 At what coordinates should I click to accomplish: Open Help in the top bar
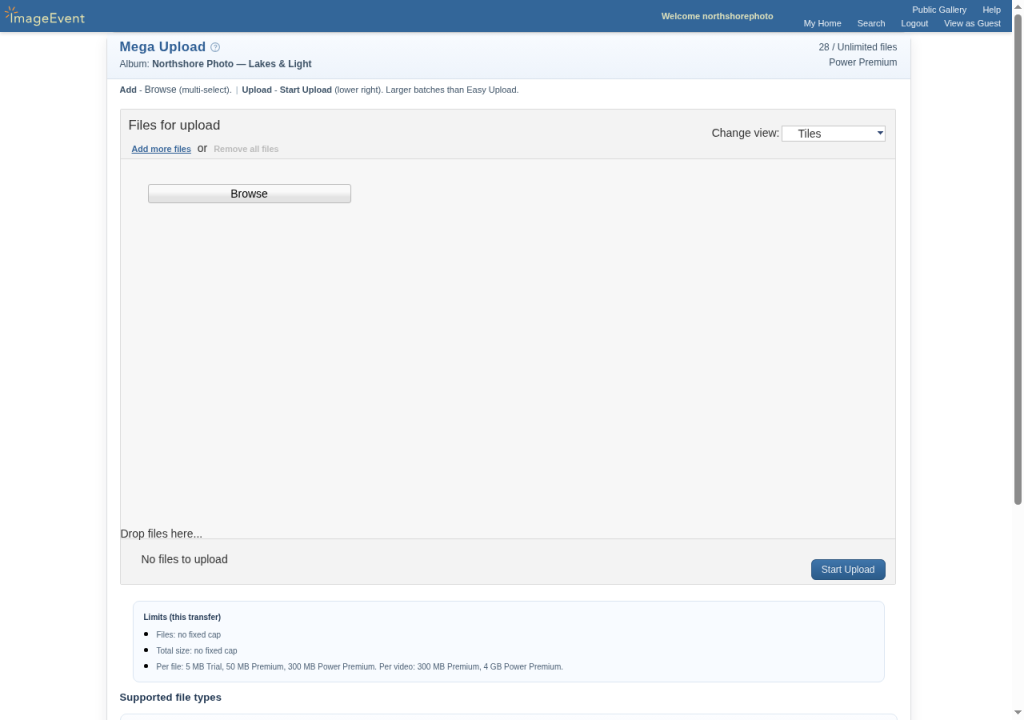coord(991,10)
